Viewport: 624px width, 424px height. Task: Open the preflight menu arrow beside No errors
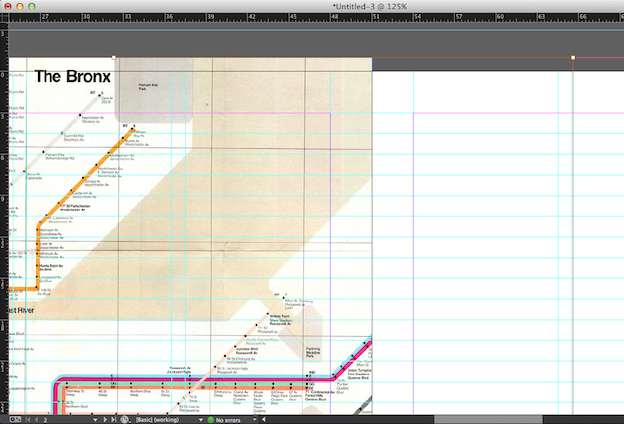(x=254, y=420)
